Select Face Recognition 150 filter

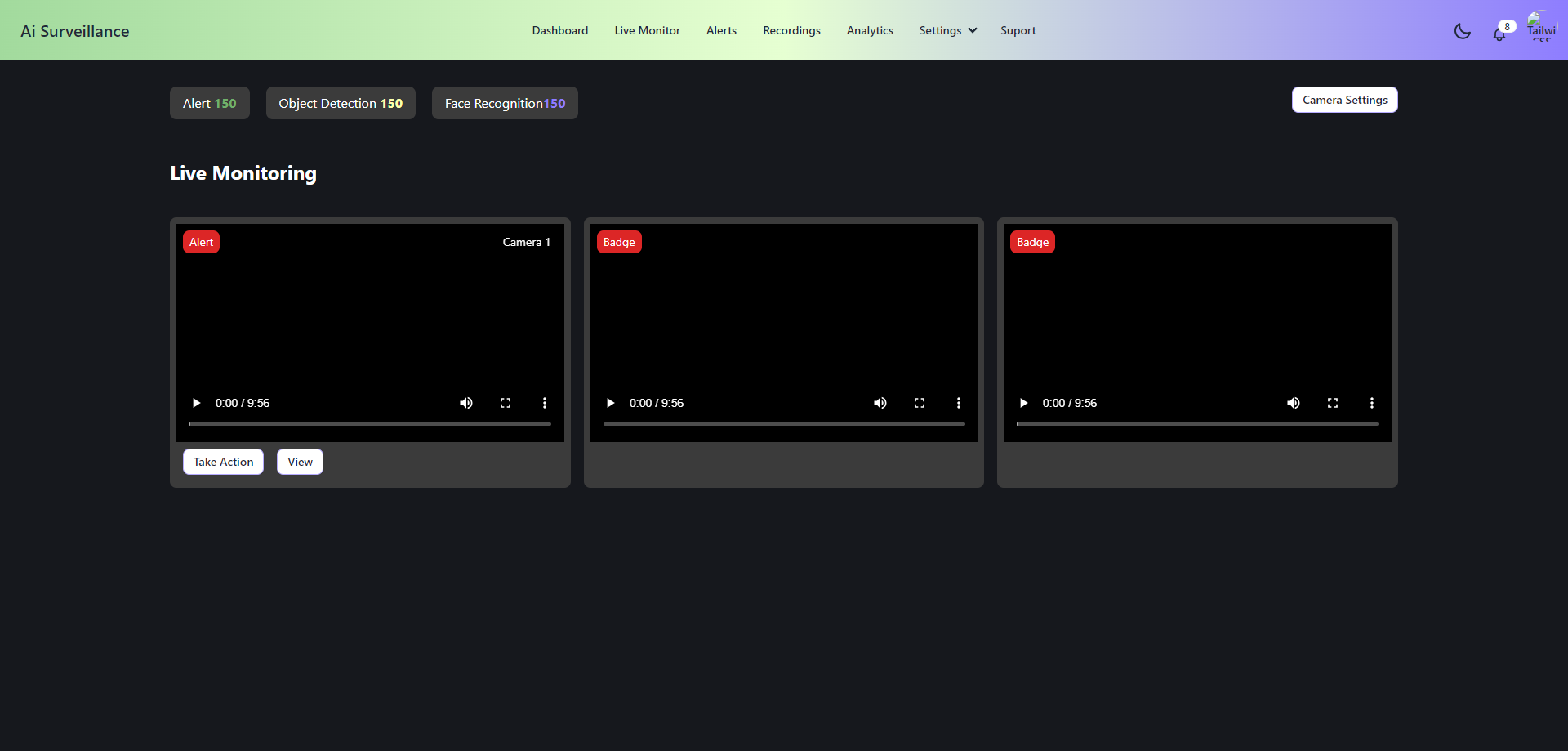point(505,103)
